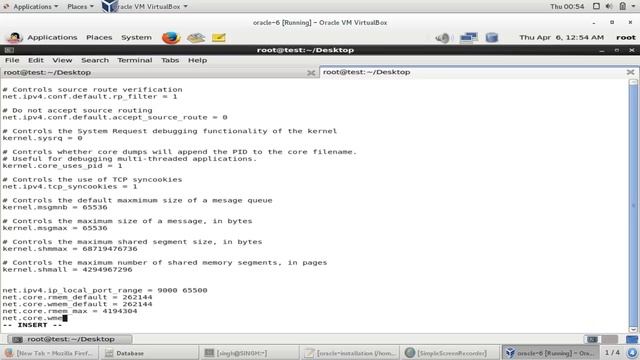Viewport: 640px width, 360px height.
Task: Switch to singh@SINGH terminal in host taskbar
Action: point(249,353)
